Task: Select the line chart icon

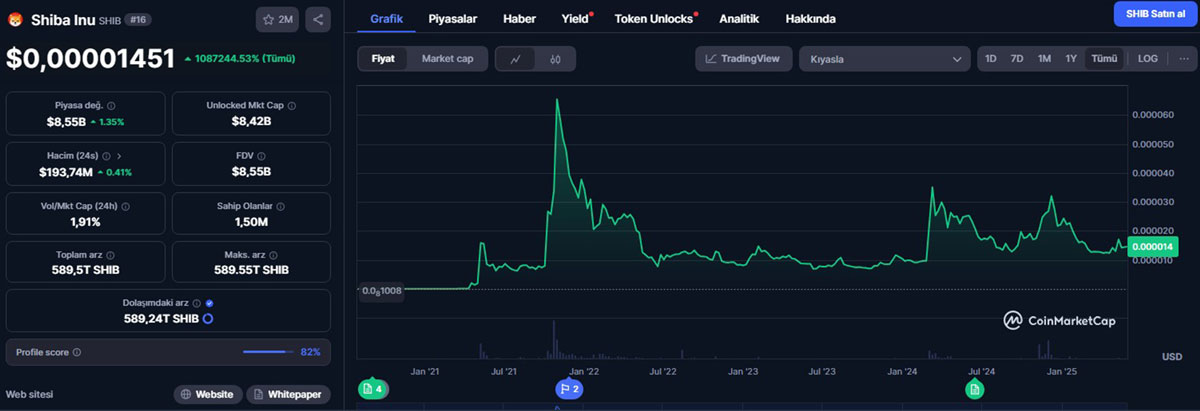Action: [515, 59]
